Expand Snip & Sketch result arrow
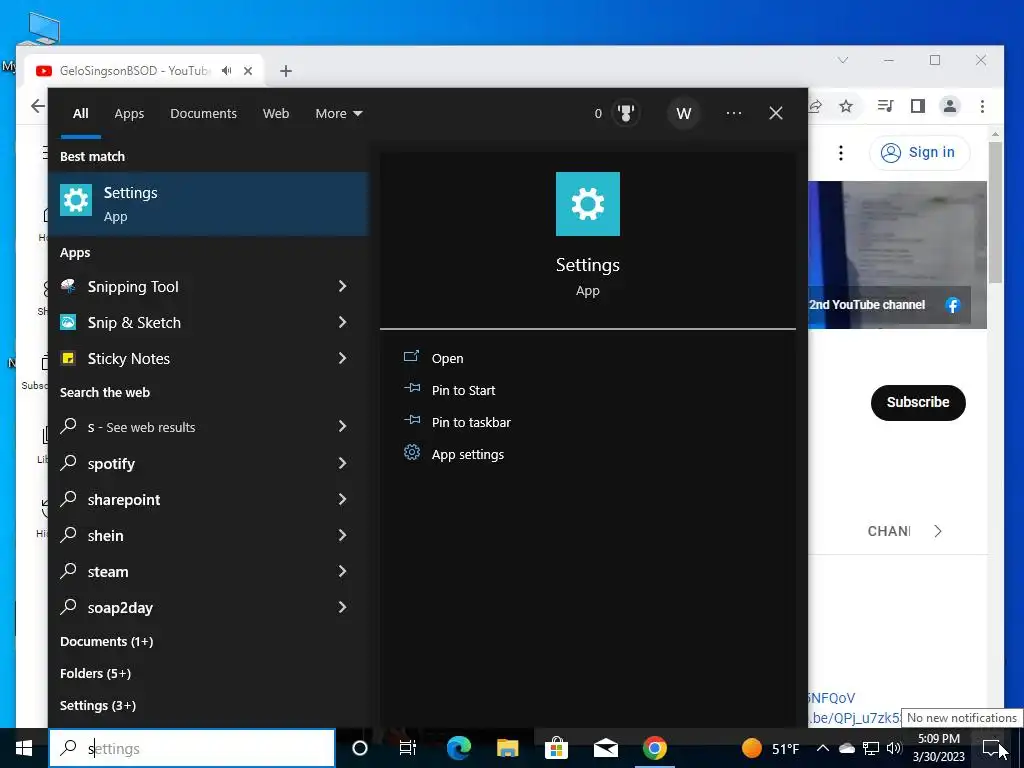Screen dimensions: 1024x768 (342, 322)
